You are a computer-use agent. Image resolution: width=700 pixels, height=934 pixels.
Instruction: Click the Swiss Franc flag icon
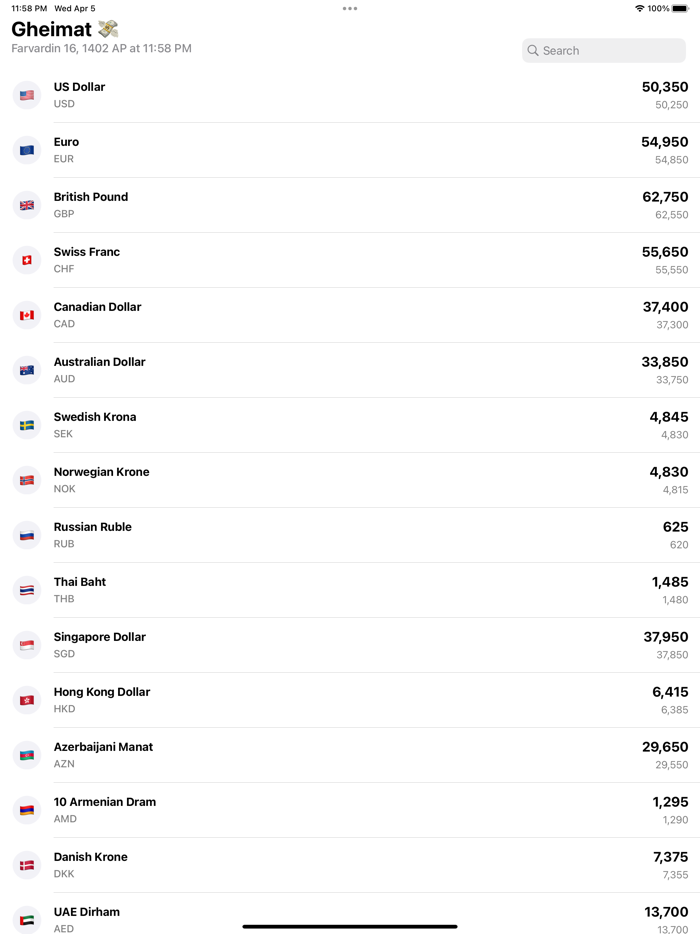click(x=27, y=260)
